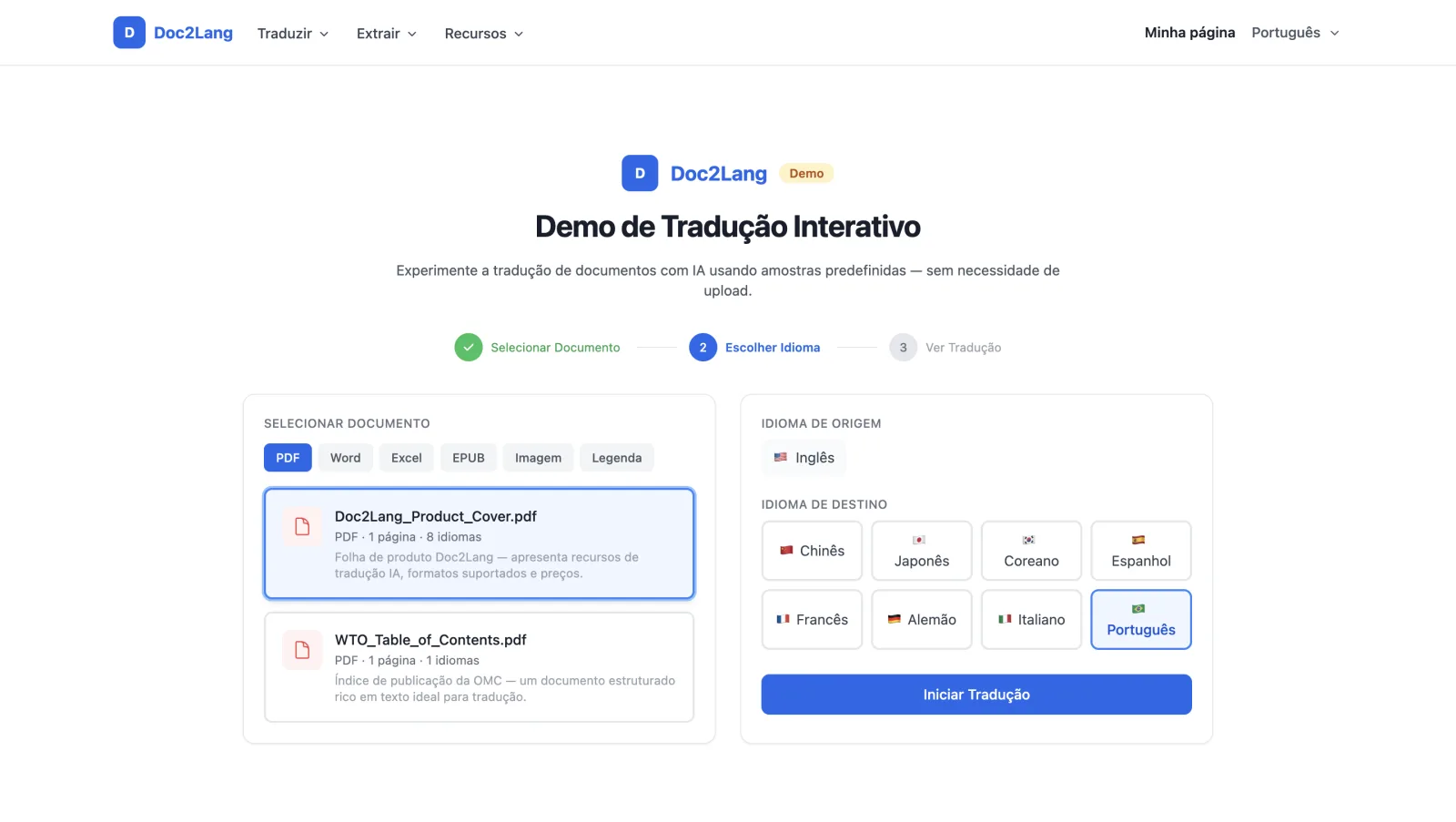This screenshot has width=1456, height=822.
Task: Expand the Recursos menu
Action: (484, 34)
